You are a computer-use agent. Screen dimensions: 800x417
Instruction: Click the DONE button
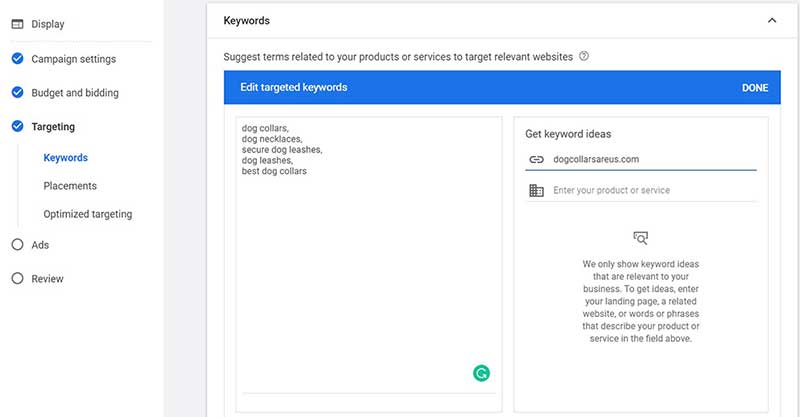coord(755,88)
